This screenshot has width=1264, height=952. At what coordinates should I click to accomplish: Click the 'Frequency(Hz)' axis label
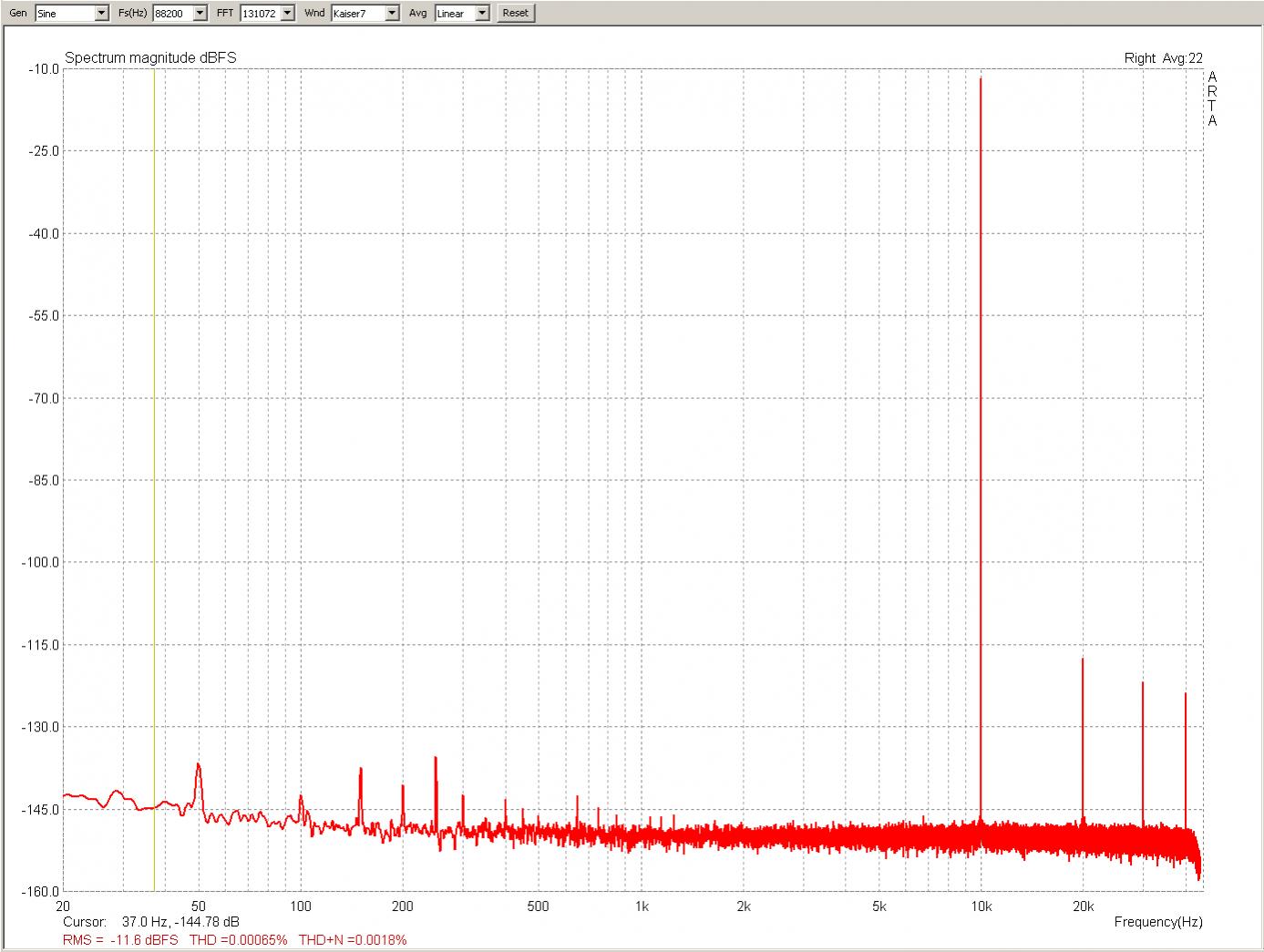1158,922
